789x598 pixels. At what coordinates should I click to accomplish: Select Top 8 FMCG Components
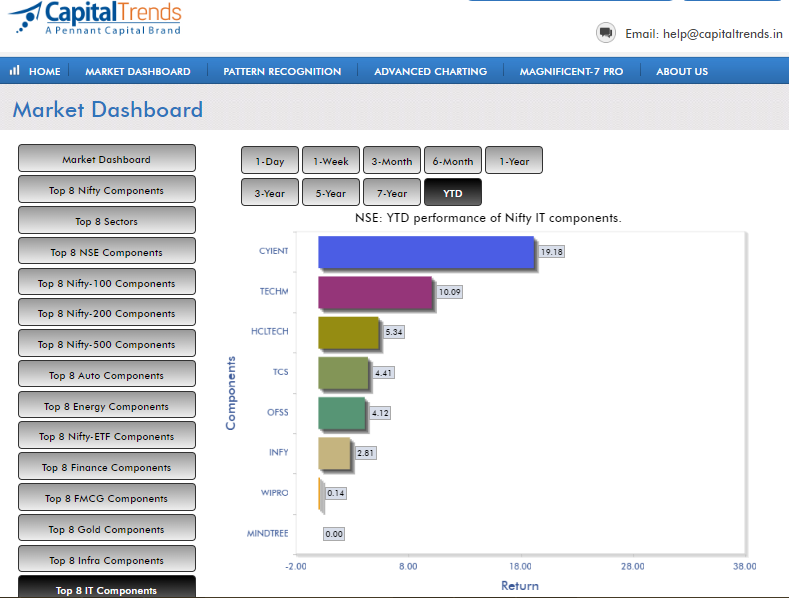(x=107, y=498)
